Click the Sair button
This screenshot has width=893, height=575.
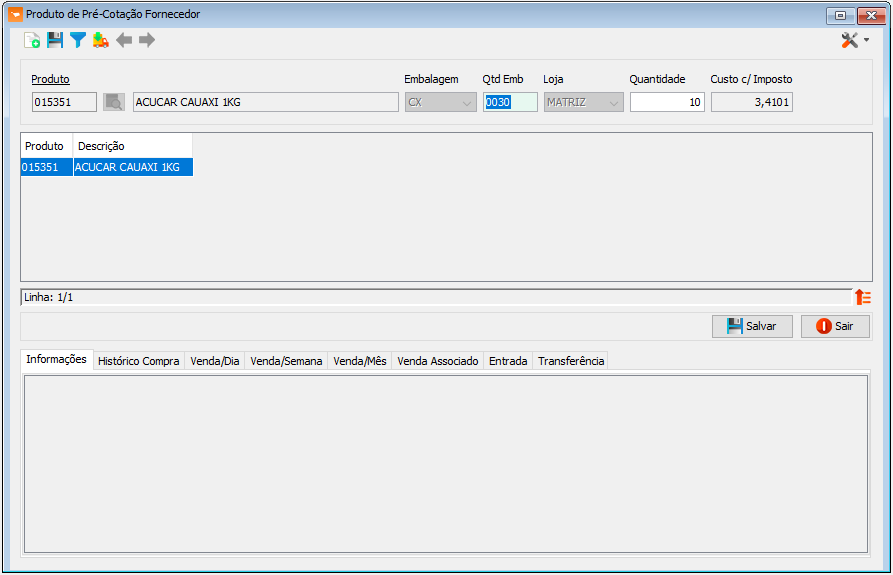pyautogui.click(x=835, y=326)
